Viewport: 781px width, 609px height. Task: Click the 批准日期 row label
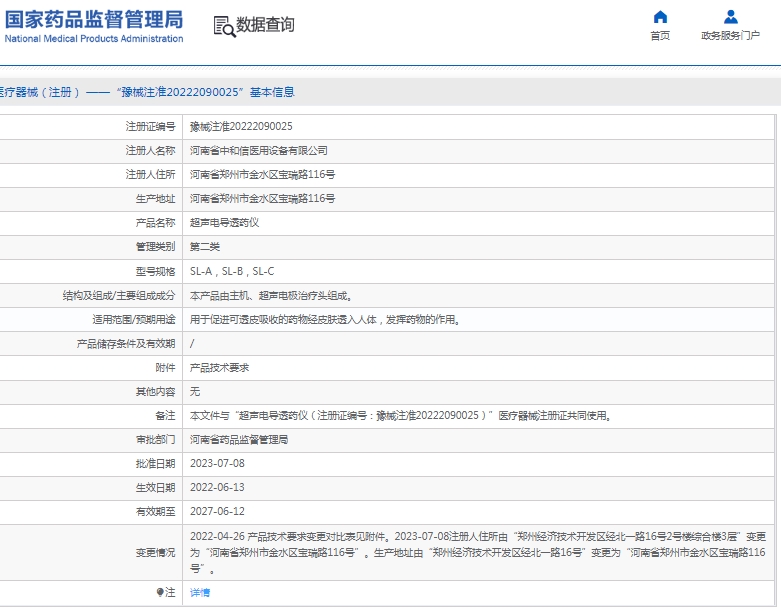155,464
